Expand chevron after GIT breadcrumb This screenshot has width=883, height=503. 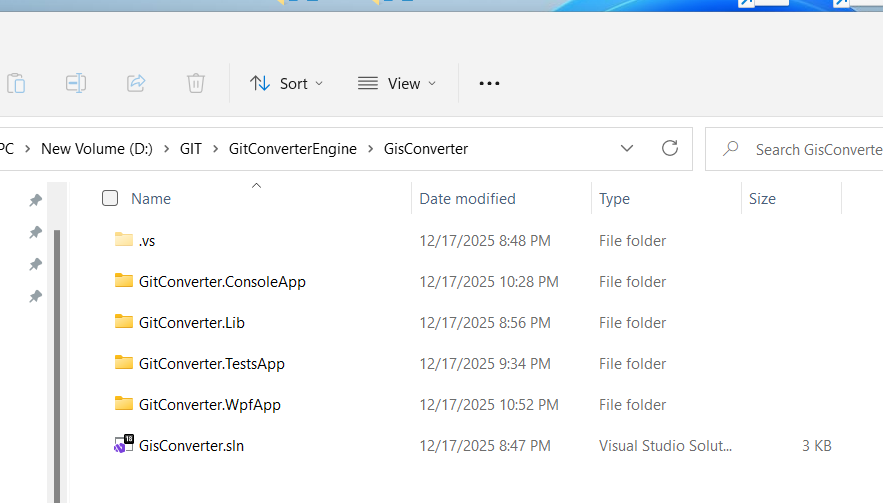[215, 149]
